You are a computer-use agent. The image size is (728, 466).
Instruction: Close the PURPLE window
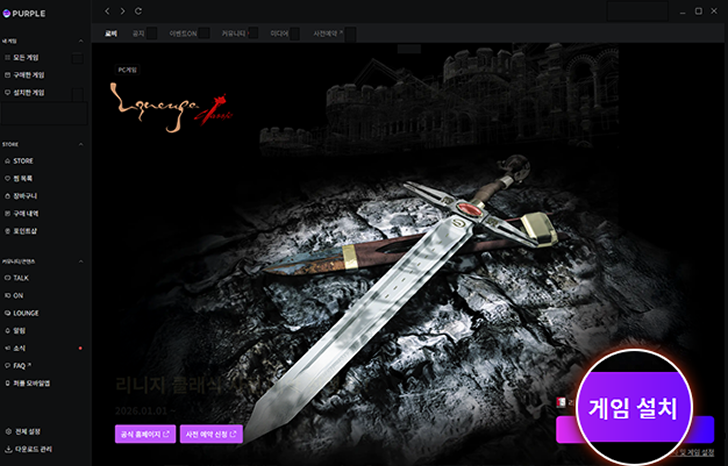coord(714,11)
